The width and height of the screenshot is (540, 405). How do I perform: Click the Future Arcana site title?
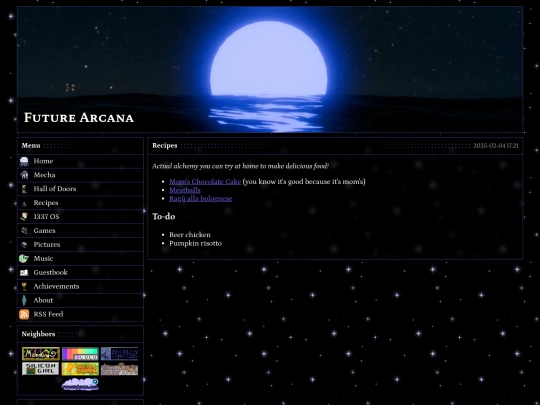point(79,118)
